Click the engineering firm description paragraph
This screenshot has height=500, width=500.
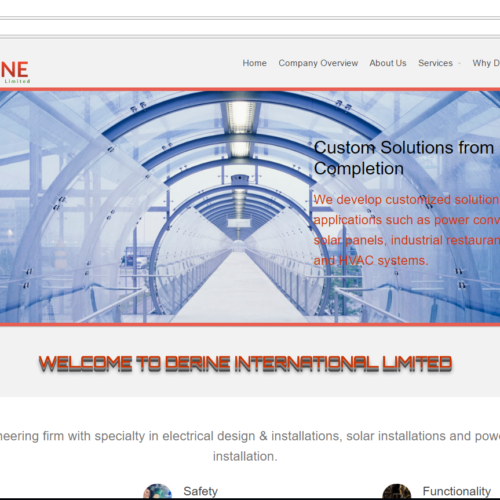pyautogui.click(x=250, y=446)
